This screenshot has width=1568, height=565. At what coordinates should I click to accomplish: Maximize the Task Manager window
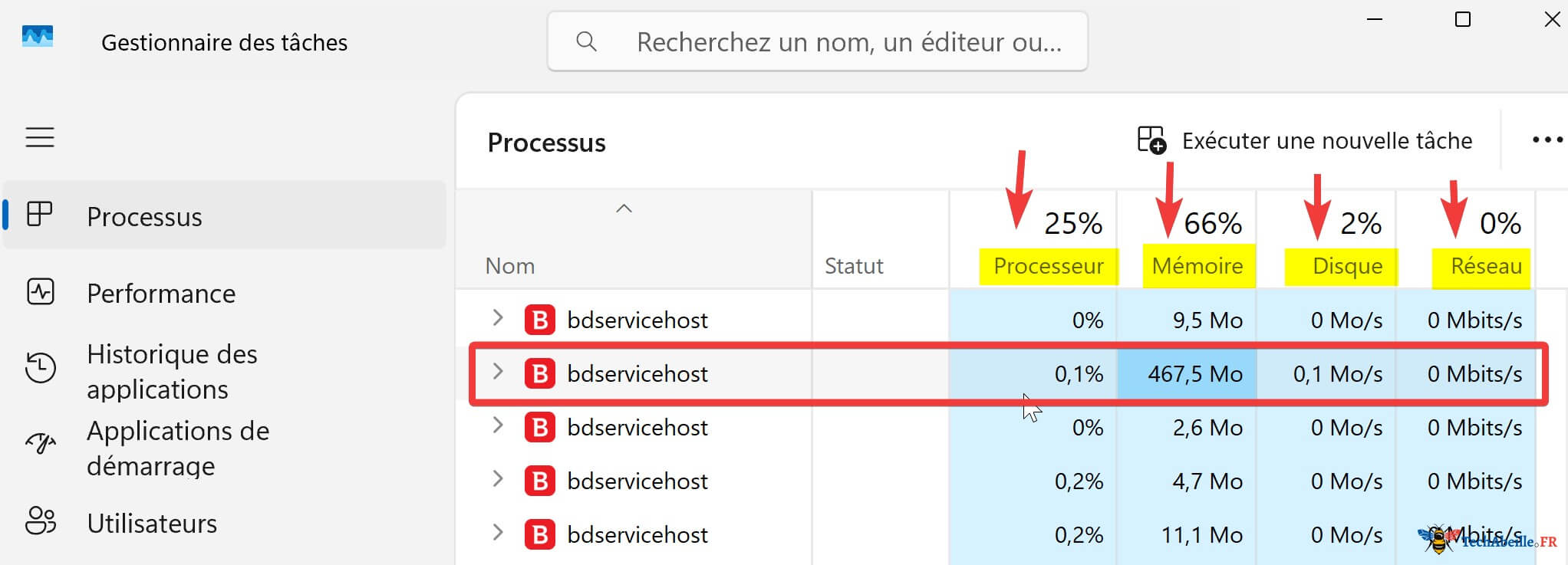[x=1463, y=19]
